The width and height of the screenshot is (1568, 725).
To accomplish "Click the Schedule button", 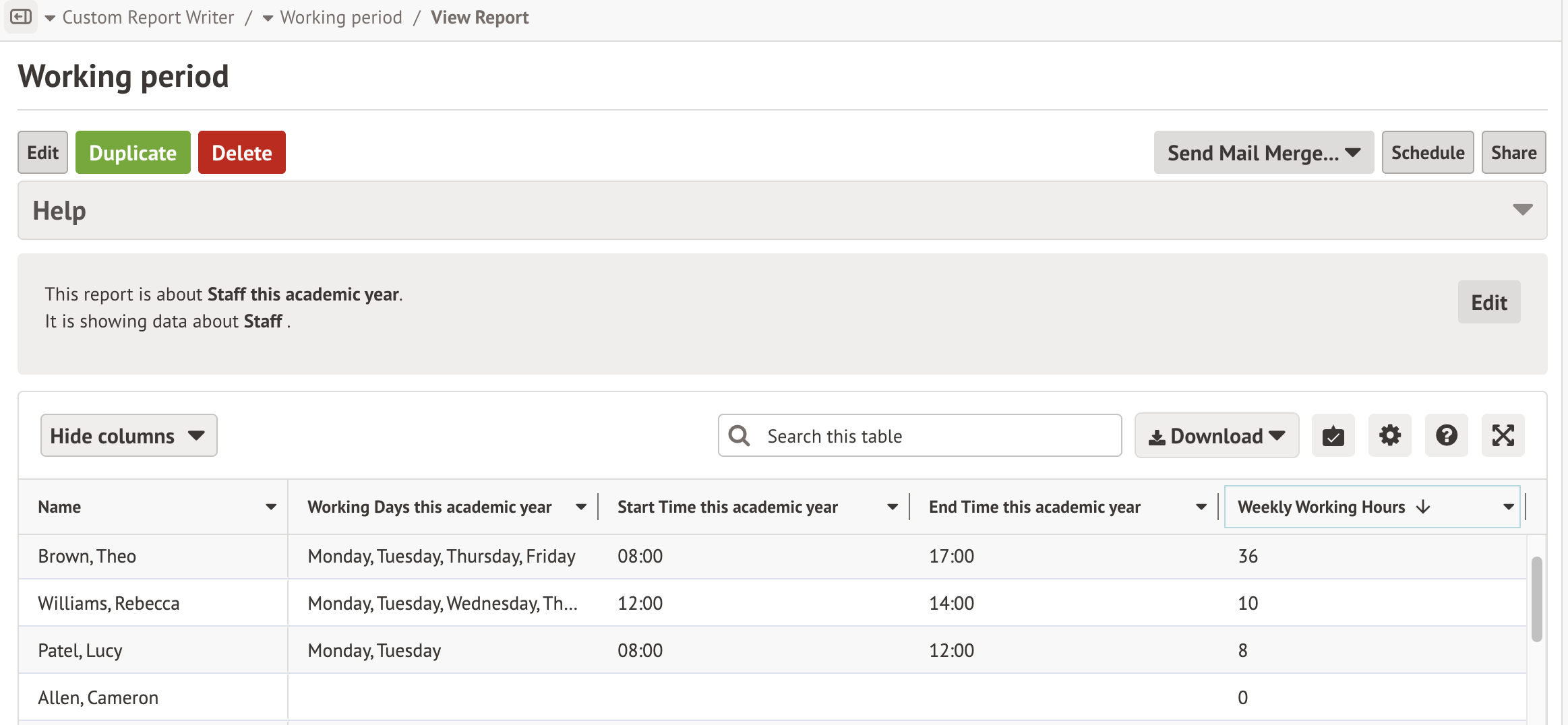I will point(1427,153).
